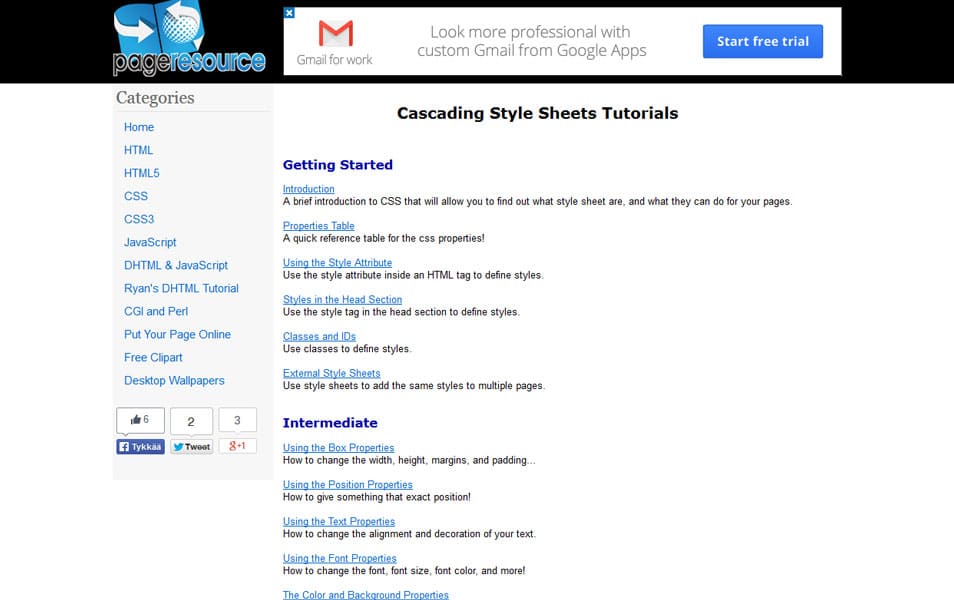Open Using the Box Properties tutorial
Viewport: 954px width, 600px height.
pyautogui.click(x=339, y=448)
